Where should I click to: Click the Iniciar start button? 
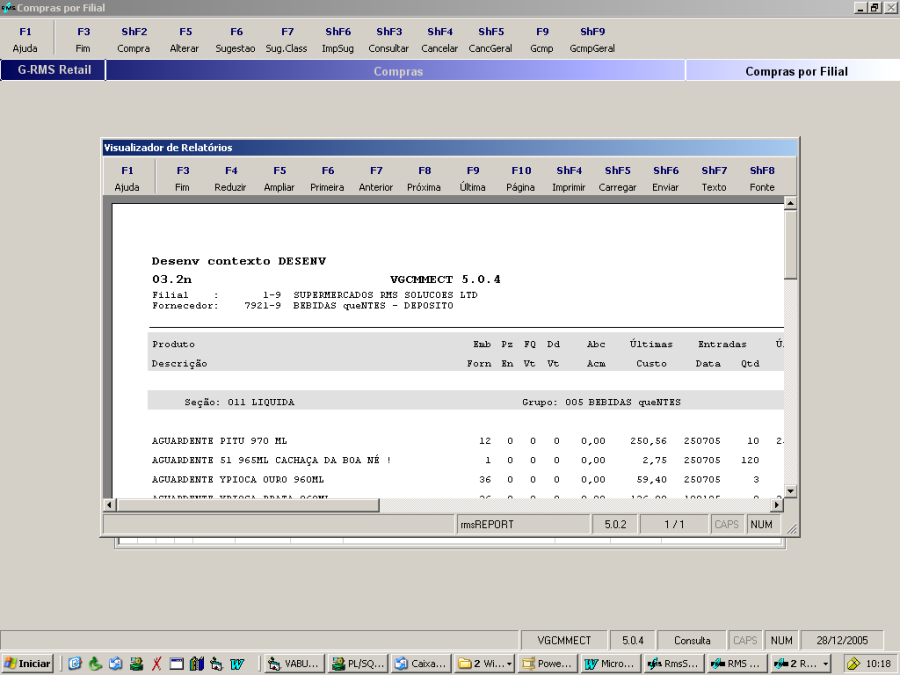tap(28, 663)
